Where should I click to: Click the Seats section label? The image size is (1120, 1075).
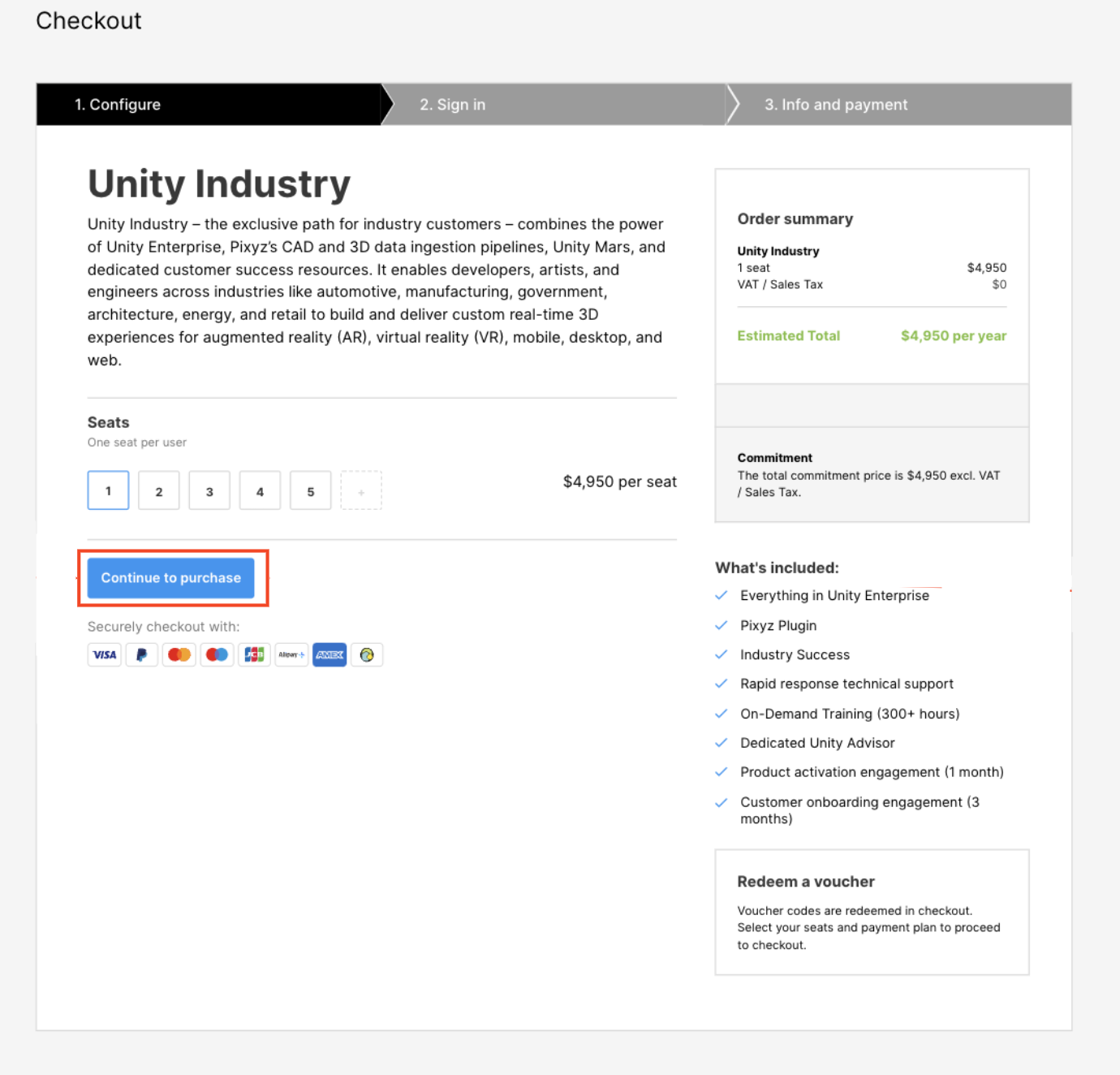click(109, 422)
